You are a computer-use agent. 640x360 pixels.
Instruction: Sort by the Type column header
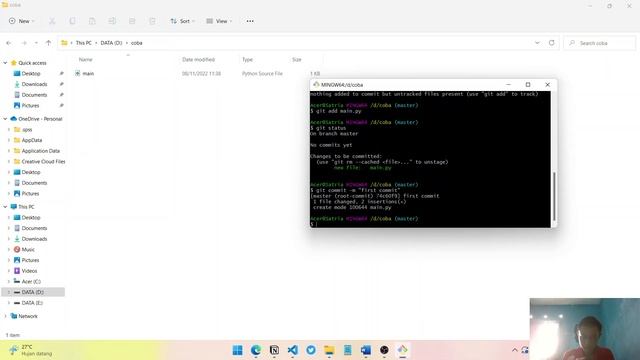(247, 60)
